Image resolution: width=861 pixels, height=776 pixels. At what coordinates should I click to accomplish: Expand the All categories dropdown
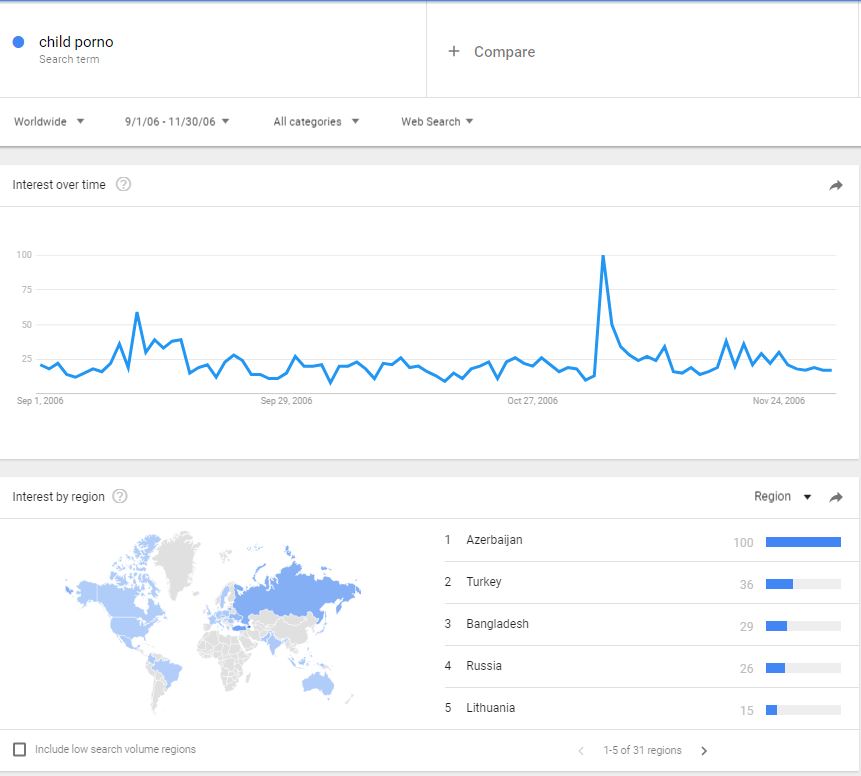point(316,122)
